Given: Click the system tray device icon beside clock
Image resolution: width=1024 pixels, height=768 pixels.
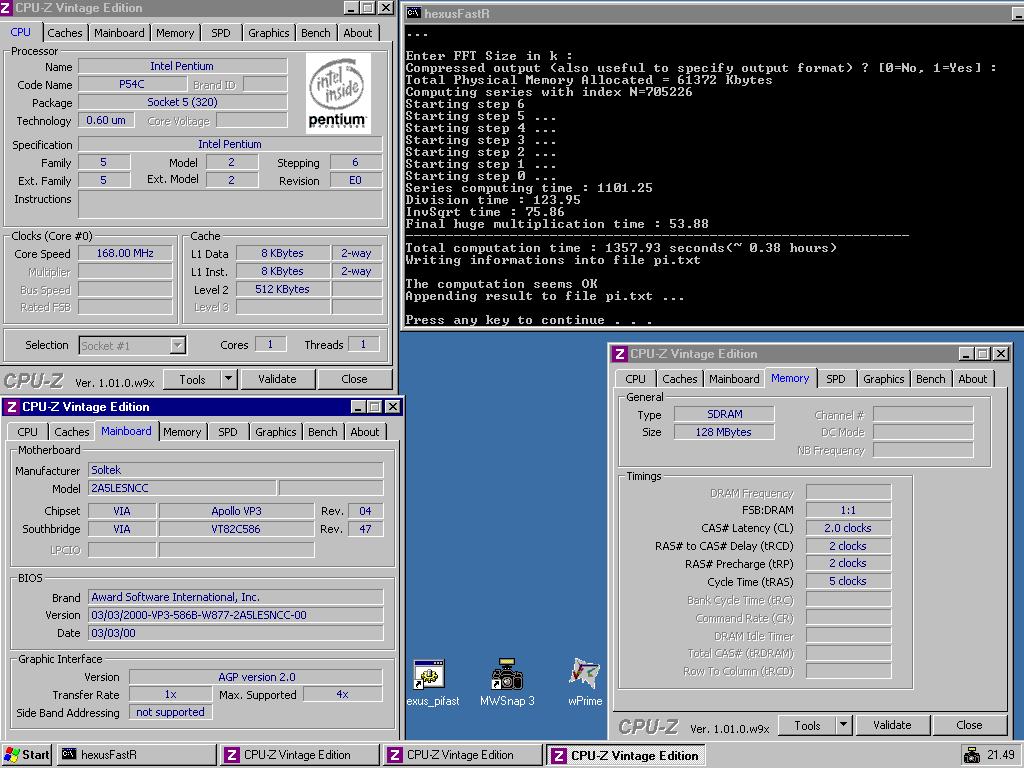Looking at the screenshot, I should click(972, 755).
